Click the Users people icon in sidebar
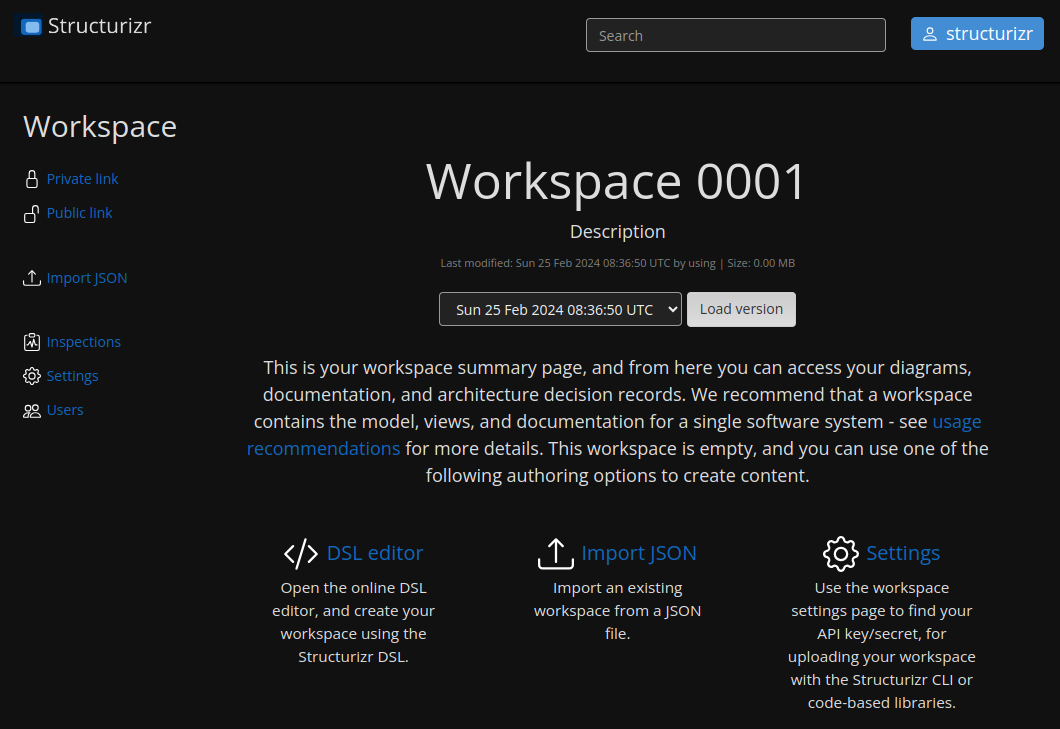Screen dimensions: 1060x729 coord(30,409)
